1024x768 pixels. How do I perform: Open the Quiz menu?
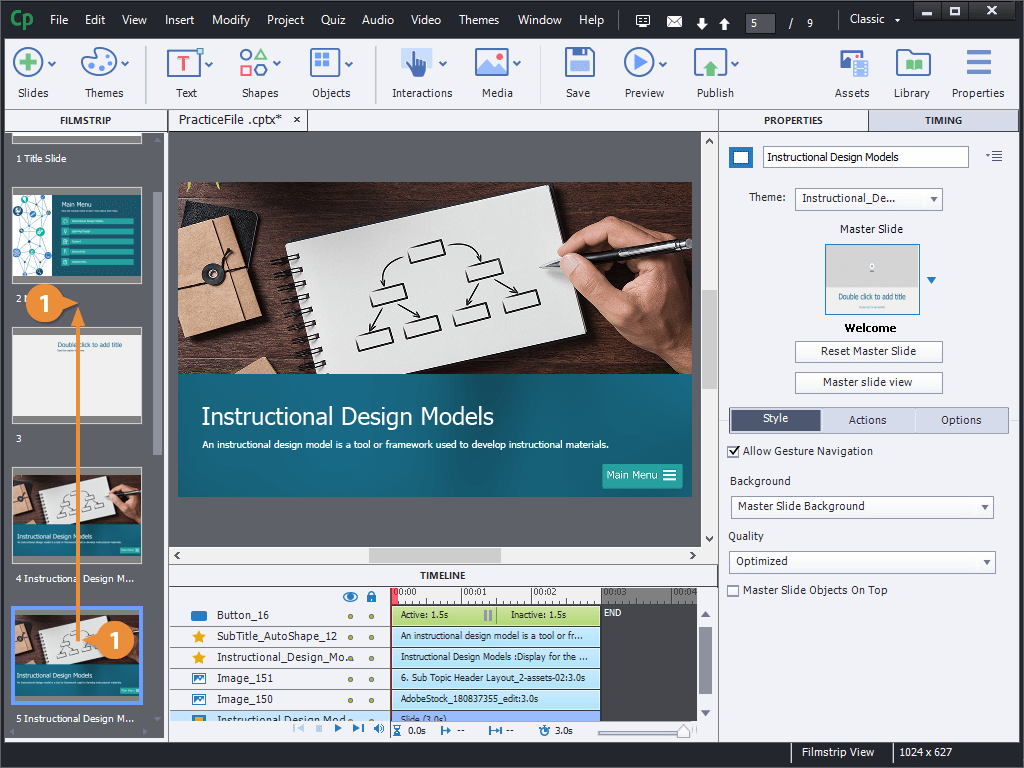[x=333, y=19]
